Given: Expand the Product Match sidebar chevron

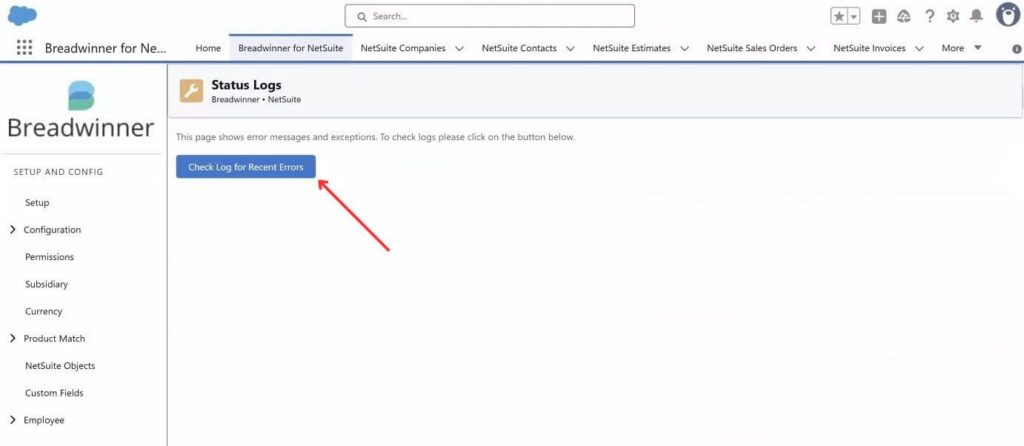Looking at the screenshot, I should 13,338.
